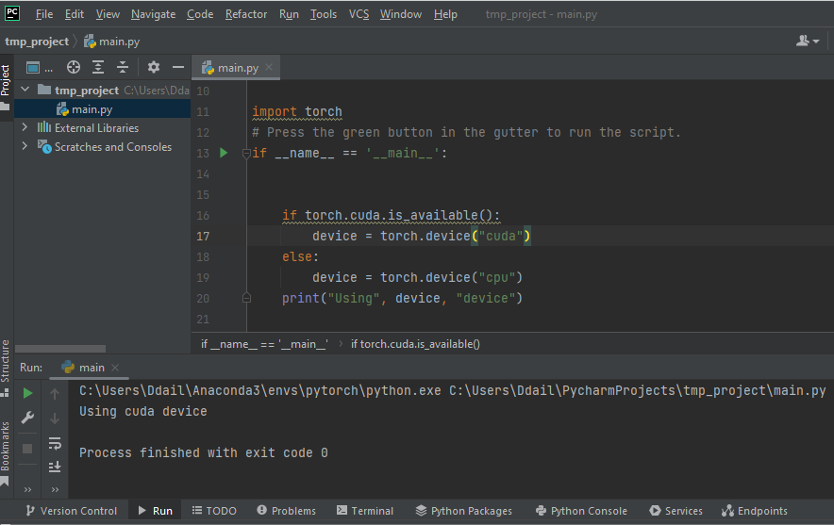
Task: Open Problems tool window
Action: click(286, 511)
